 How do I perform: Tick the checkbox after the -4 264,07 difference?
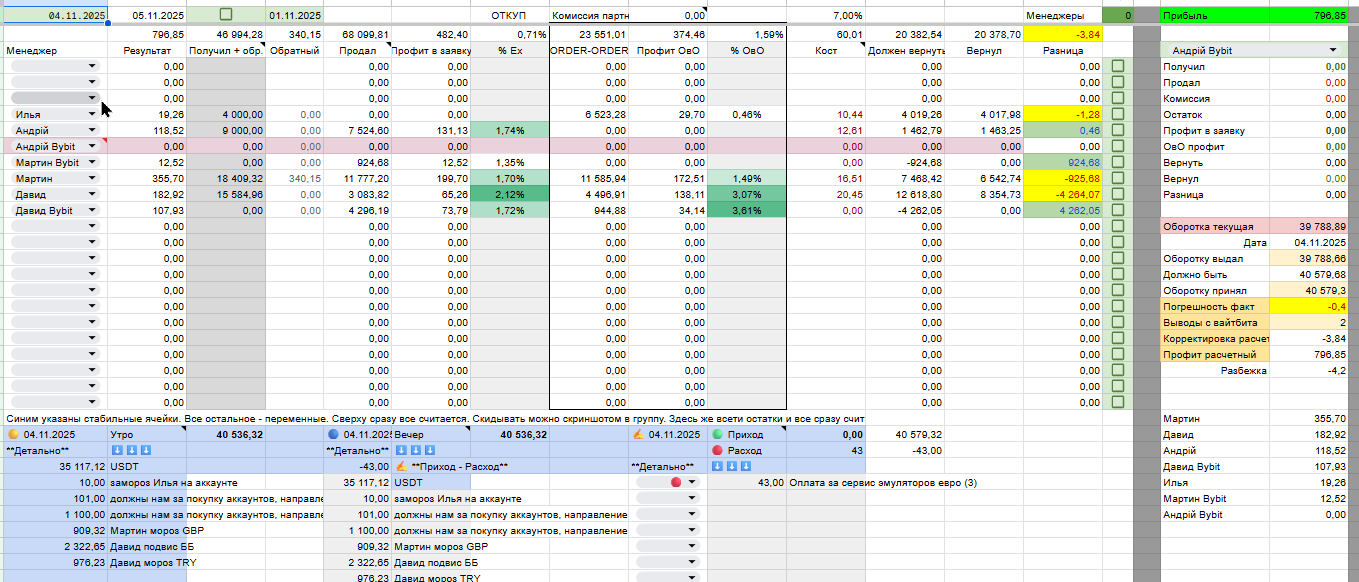(x=1117, y=195)
